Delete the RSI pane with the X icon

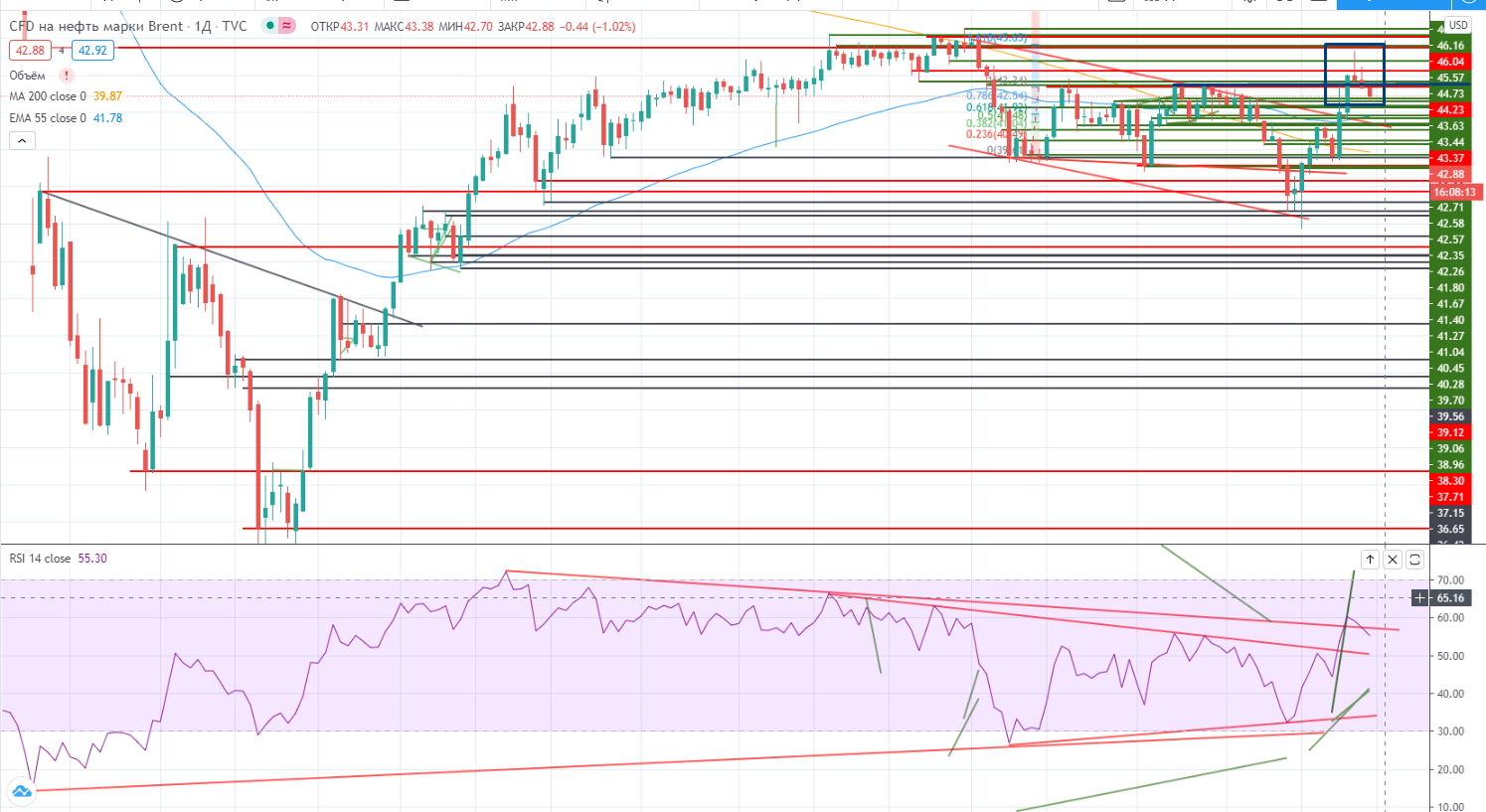(x=1393, y=560)
